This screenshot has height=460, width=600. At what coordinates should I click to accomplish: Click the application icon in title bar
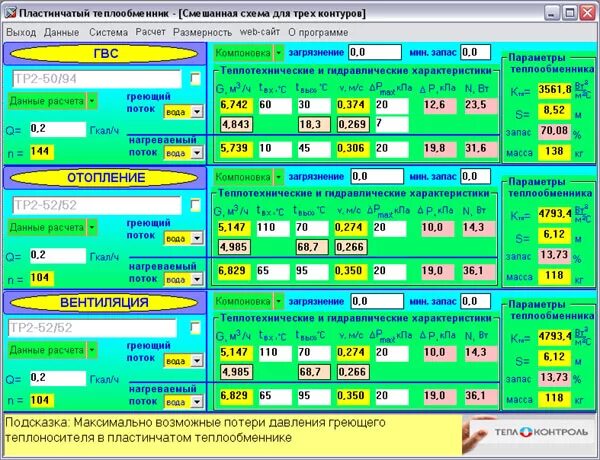point(10,13)
